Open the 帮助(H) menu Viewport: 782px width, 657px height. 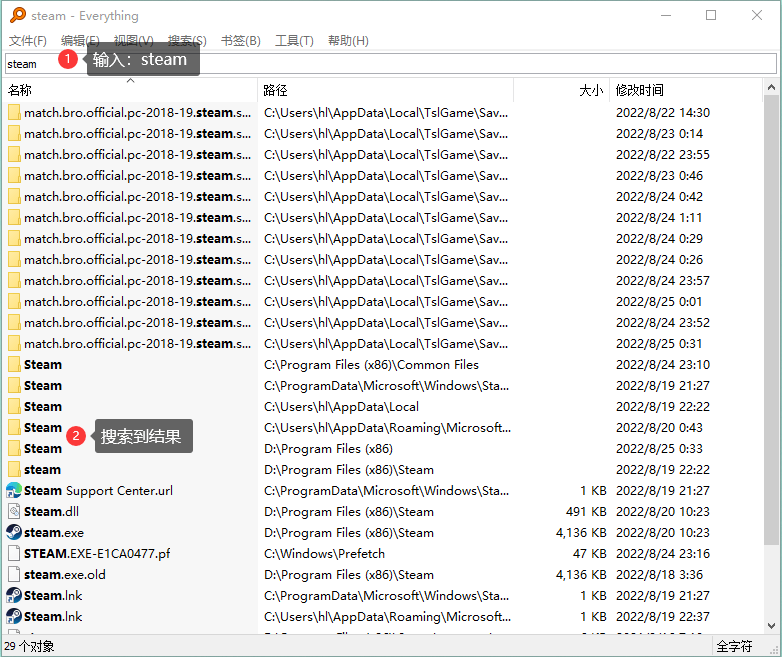point(348,41)
